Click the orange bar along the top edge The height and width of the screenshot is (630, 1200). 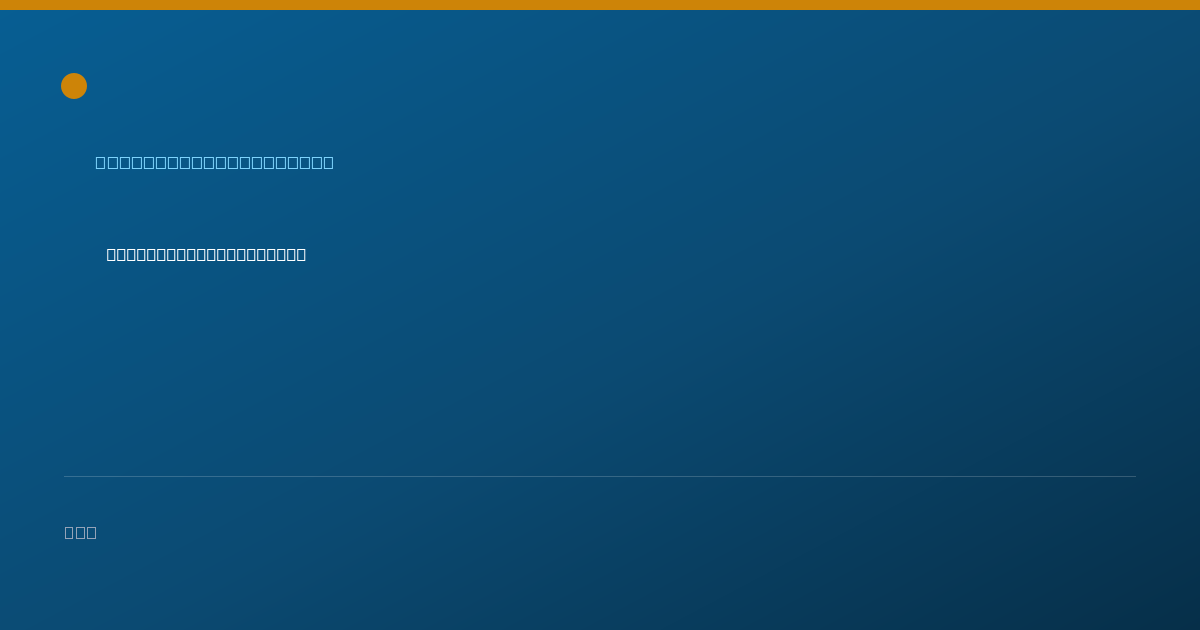click(x=600, y=5)
